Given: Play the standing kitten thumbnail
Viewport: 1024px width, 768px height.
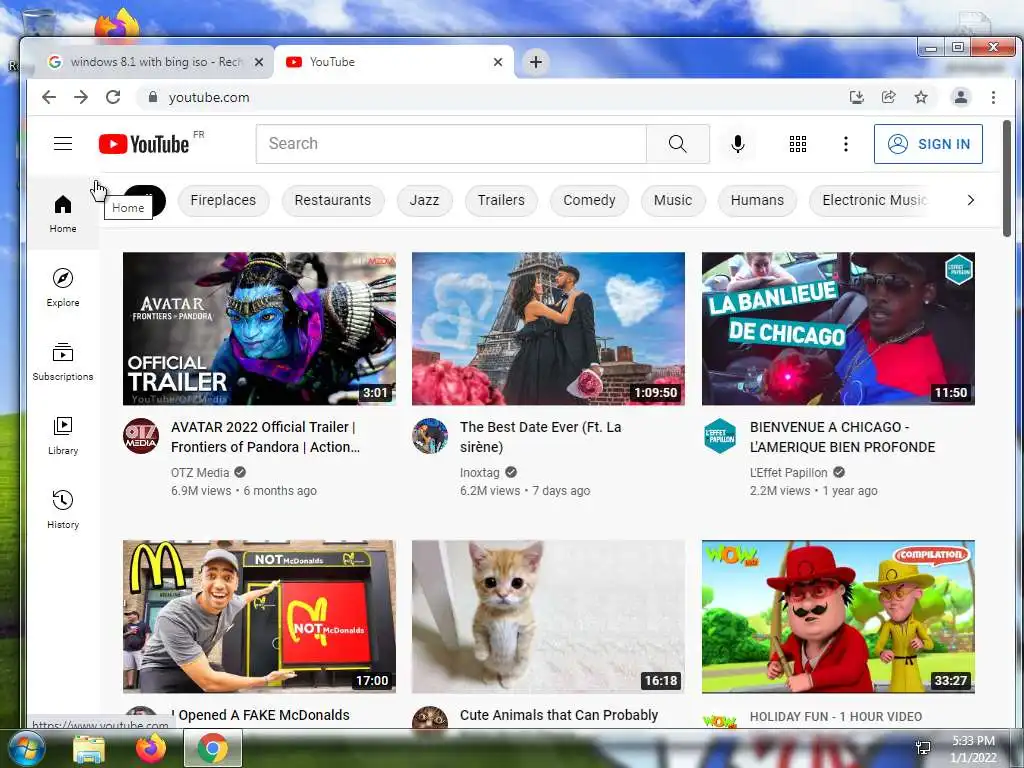Looking at the screenshot, I should 549,616.
